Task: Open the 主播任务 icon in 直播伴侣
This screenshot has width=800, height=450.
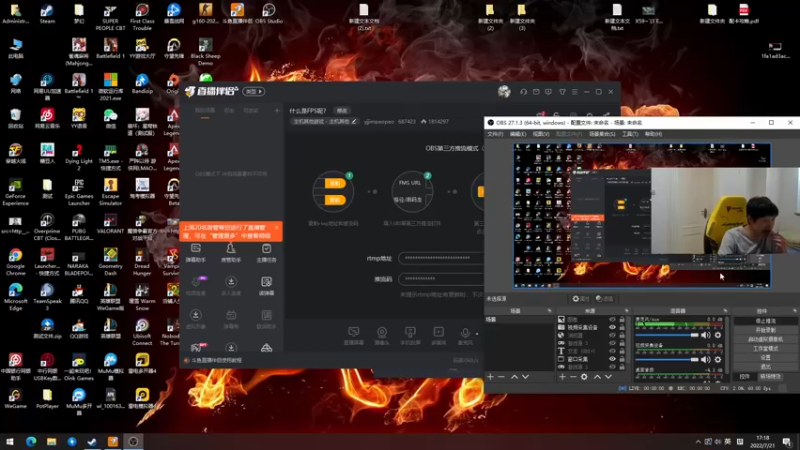Action: pos(266,253)
